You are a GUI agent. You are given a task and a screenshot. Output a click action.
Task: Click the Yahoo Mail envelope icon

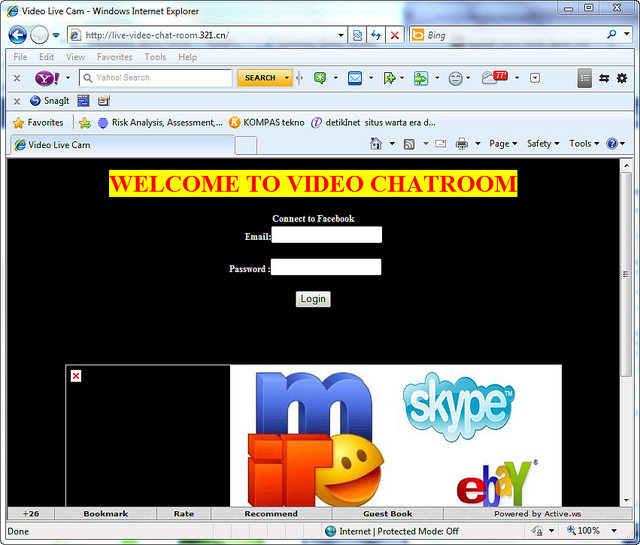coord(355,78)
